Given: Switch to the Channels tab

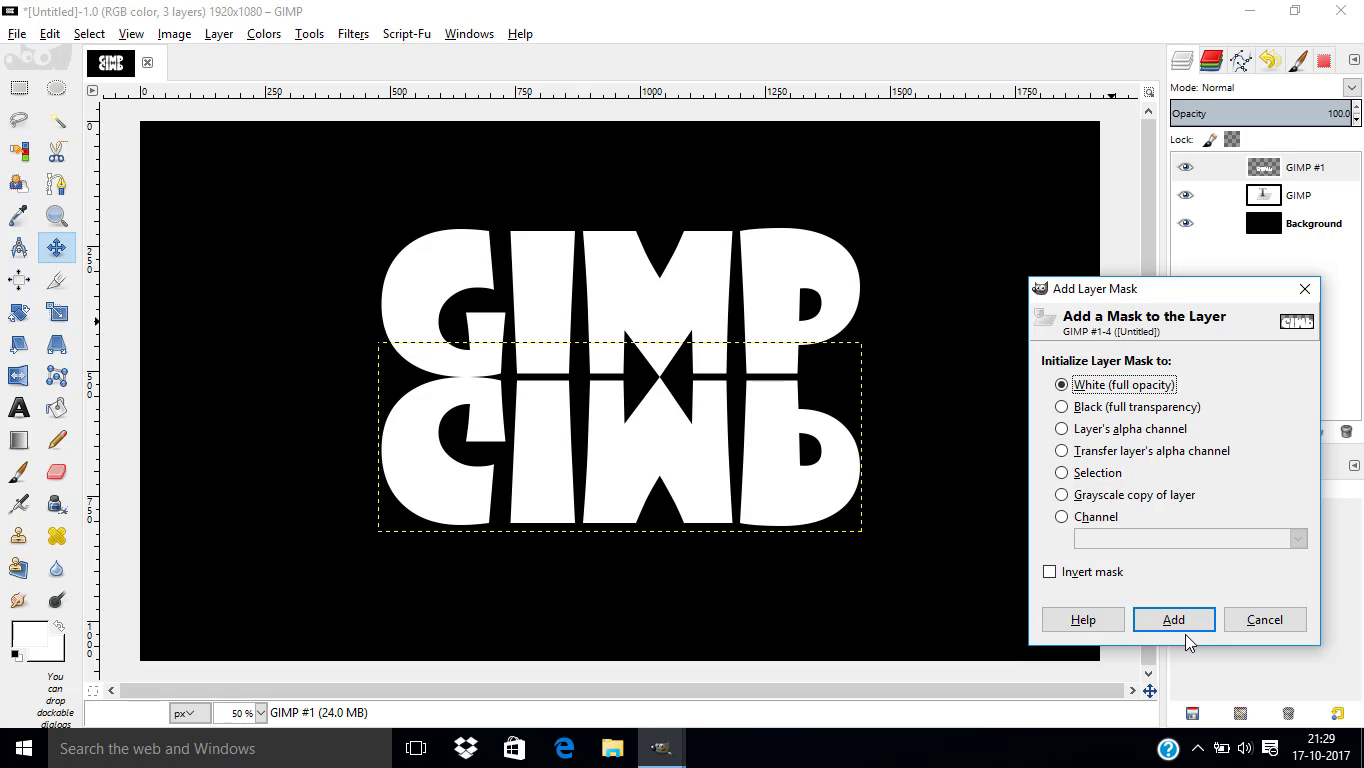Looking at the screenshot, I should tap(1211, 61).
